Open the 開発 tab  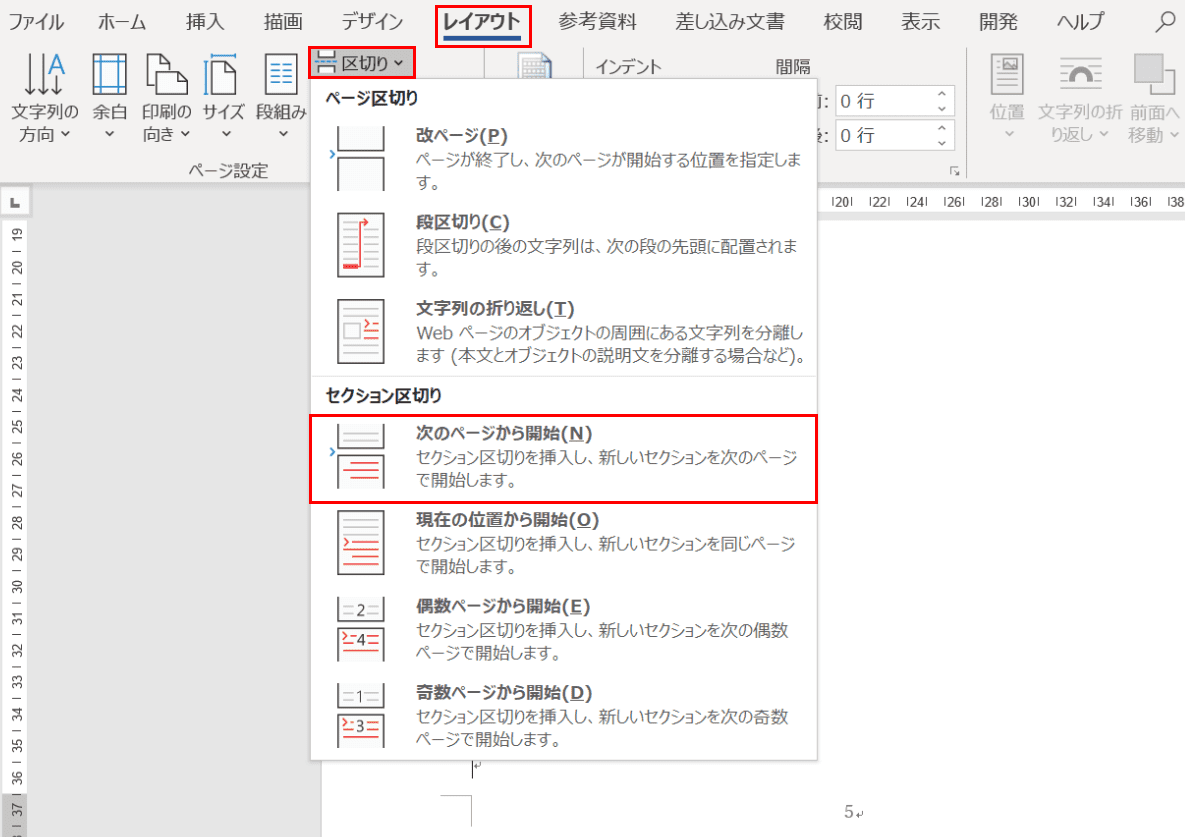[998, 22]
